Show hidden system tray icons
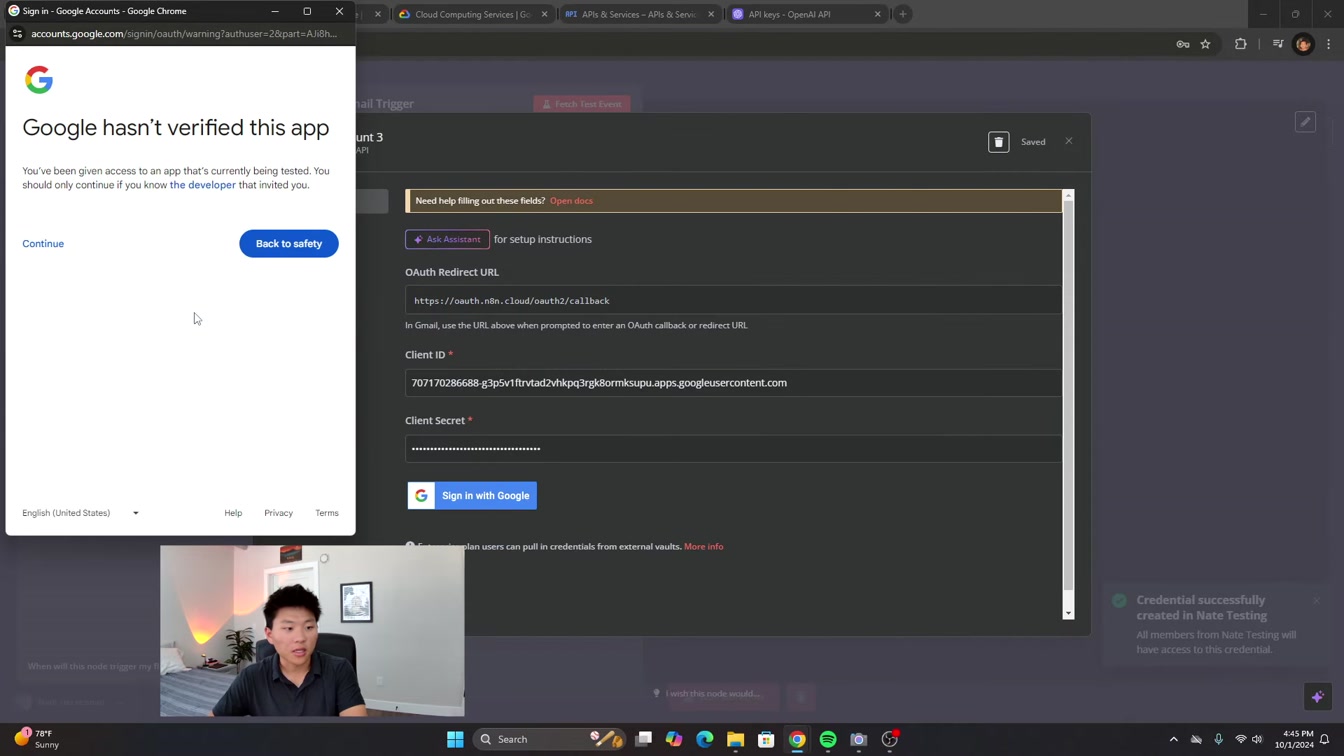 [x=1173, y=740]
